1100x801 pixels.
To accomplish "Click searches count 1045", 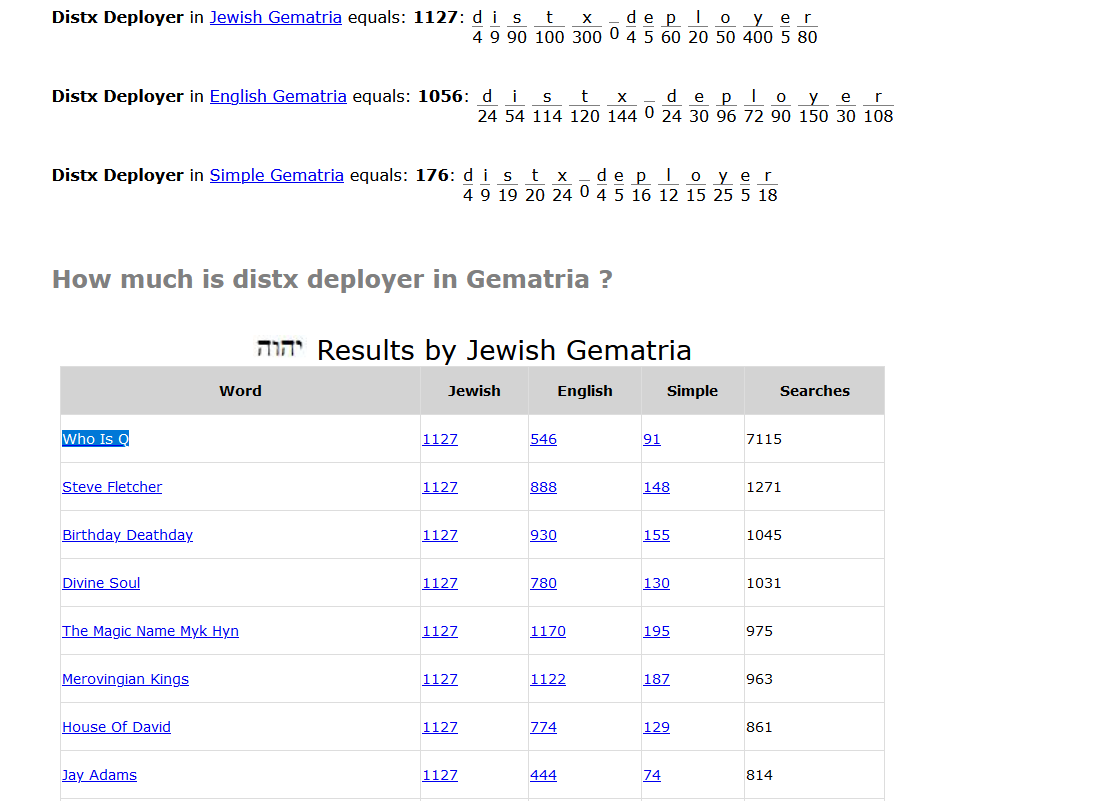I will coord(764,535).
